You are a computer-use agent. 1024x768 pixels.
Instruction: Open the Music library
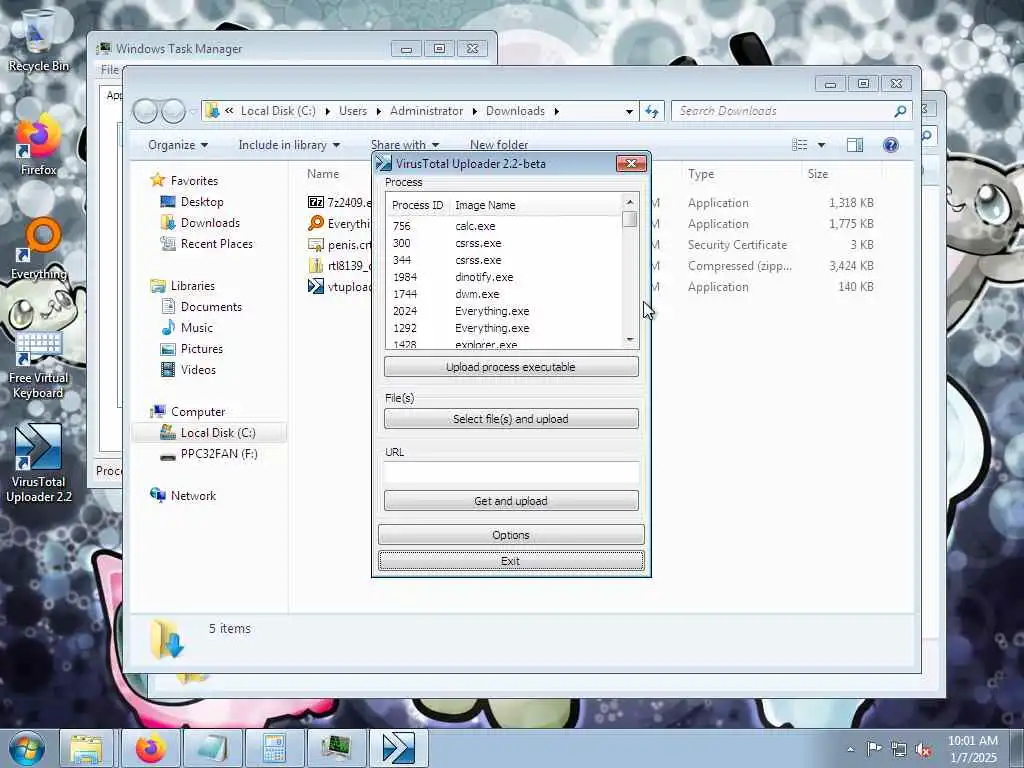coord(197,328)
